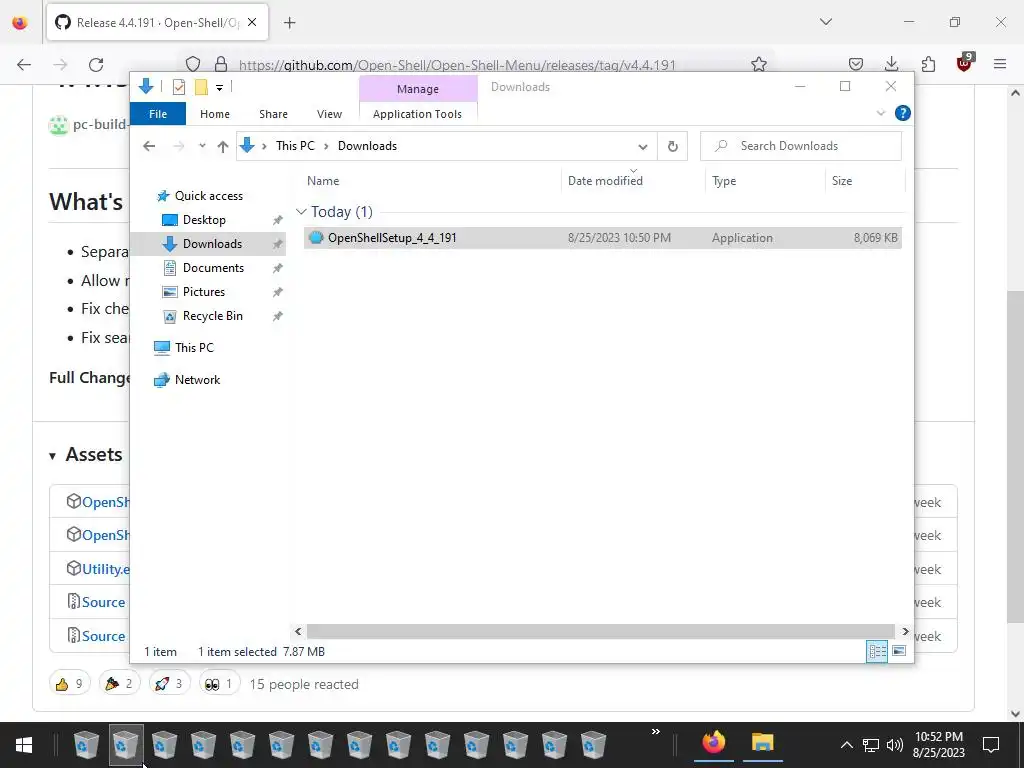Image resolution: width=1024 pixels, height=768 pixels.
Task: Go back in Explorer navigation
Action: click(x=149, y=146)
